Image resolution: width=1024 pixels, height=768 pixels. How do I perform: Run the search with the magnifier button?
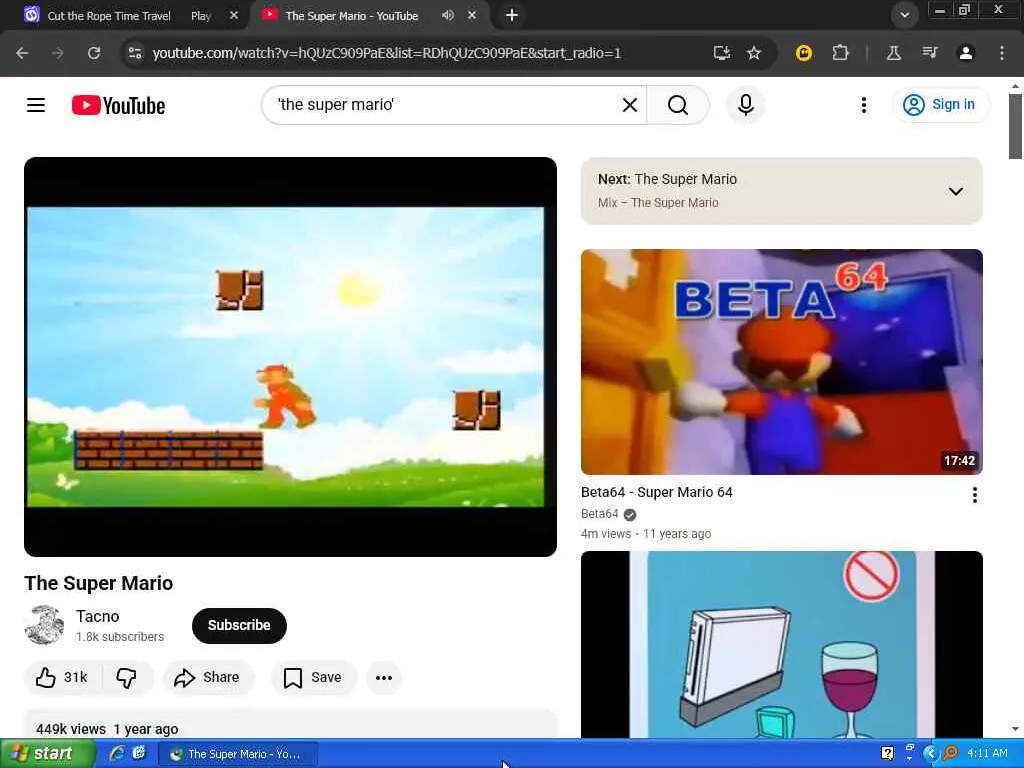tap(678, 104)
